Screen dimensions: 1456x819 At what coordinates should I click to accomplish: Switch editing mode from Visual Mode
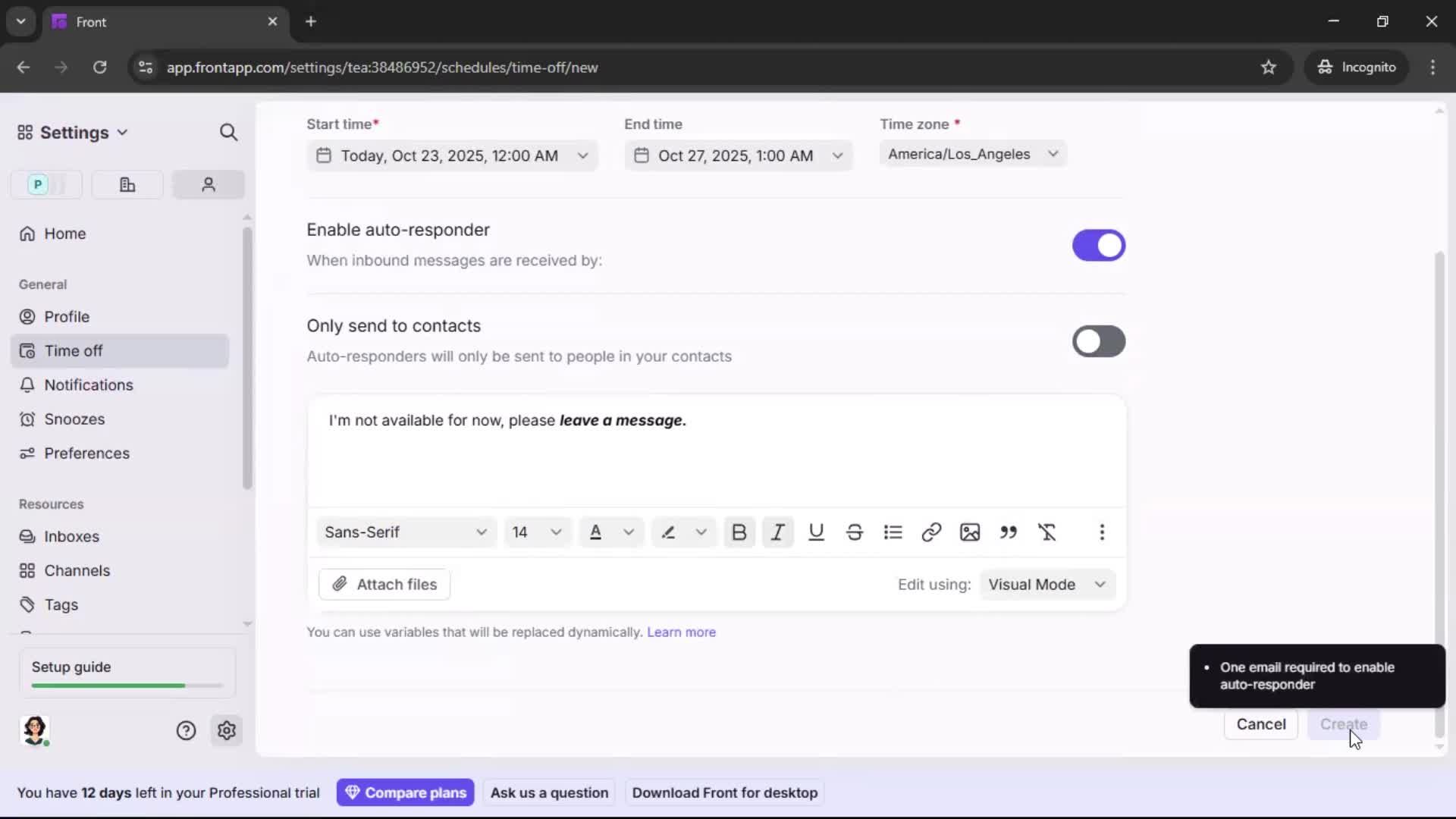pos(1047,584)
